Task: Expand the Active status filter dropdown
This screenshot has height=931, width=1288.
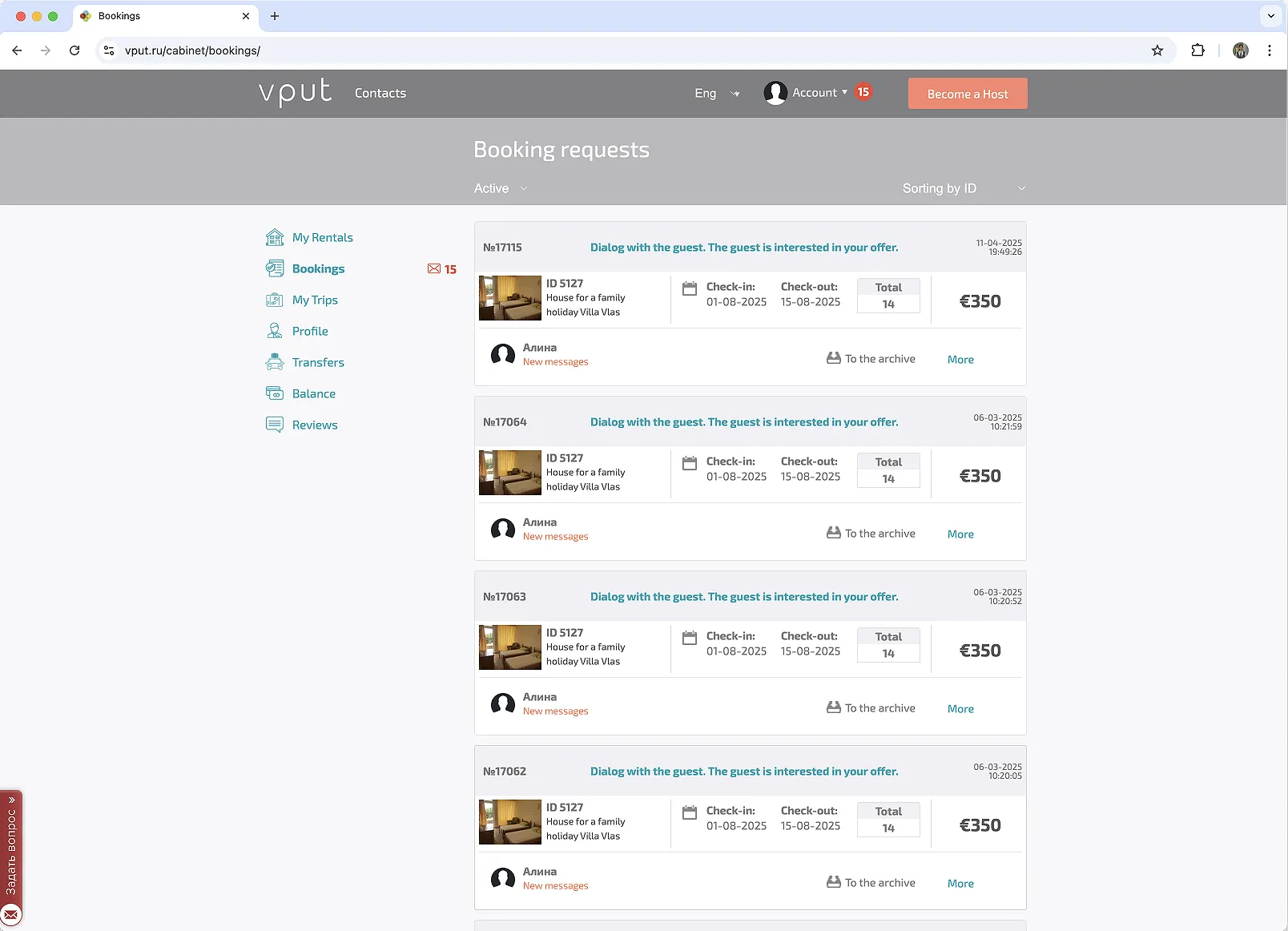Action: click(x=501, y=188)
